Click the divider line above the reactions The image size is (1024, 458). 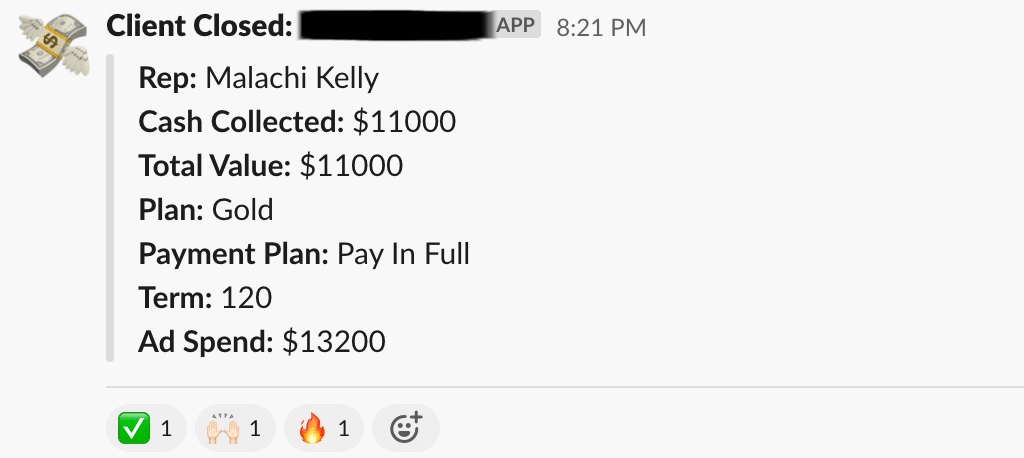pyautogui.click(x=560, y=386)
